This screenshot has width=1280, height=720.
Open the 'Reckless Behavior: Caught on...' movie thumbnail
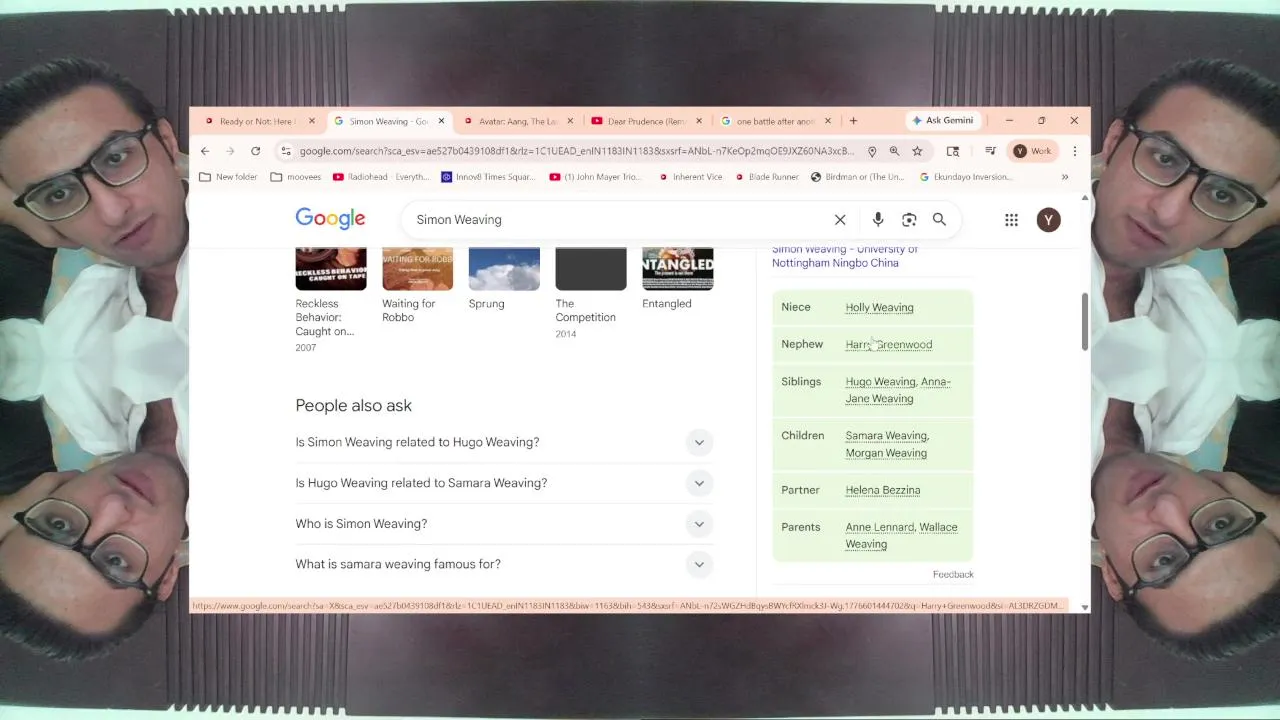[331, 269]
